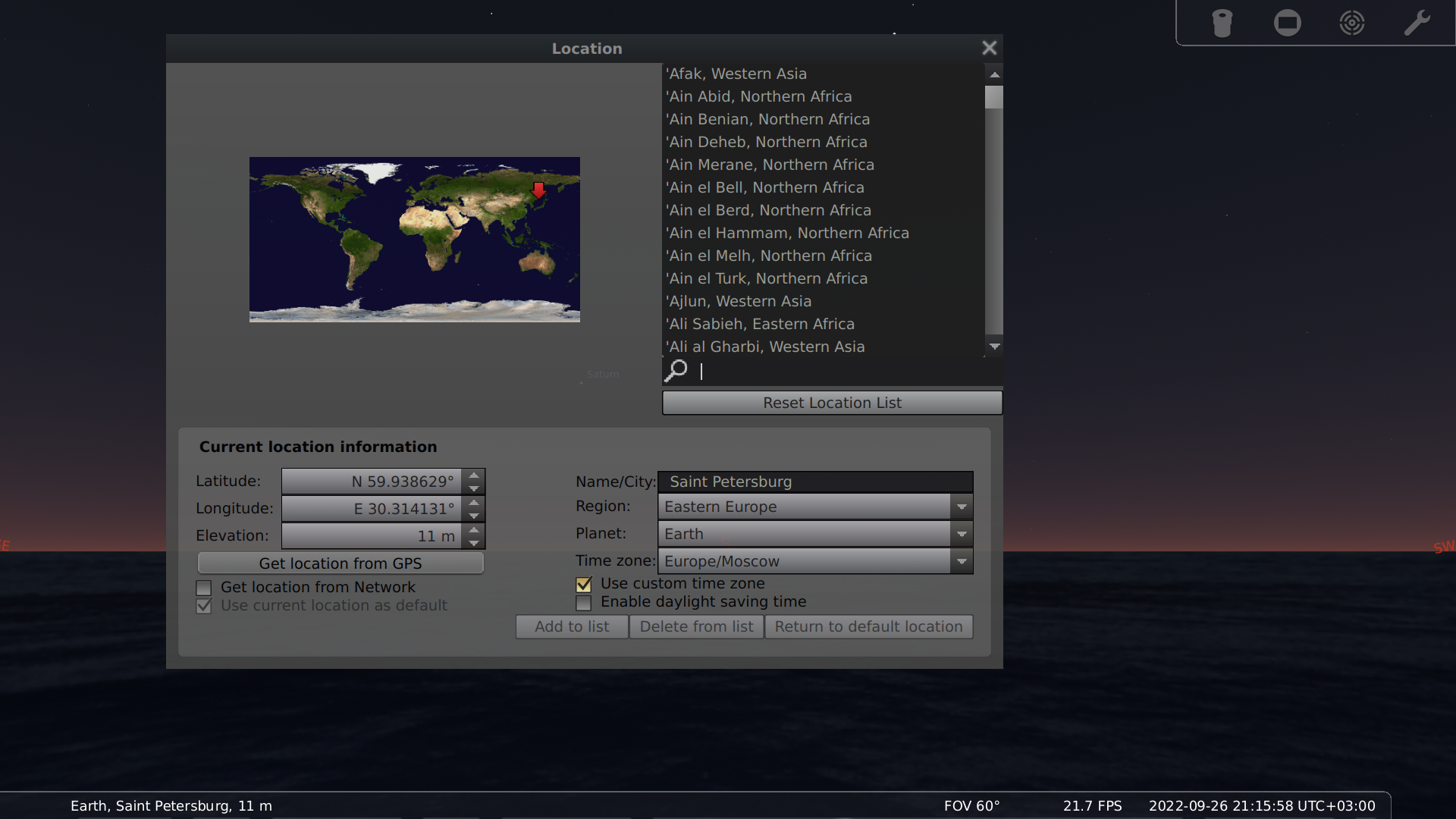Screen dimensions: 1456x819
Task: Choose 'Ain el Turk, Northern Africa' entry
Action: pyautogui.click(x=767, y=278)
